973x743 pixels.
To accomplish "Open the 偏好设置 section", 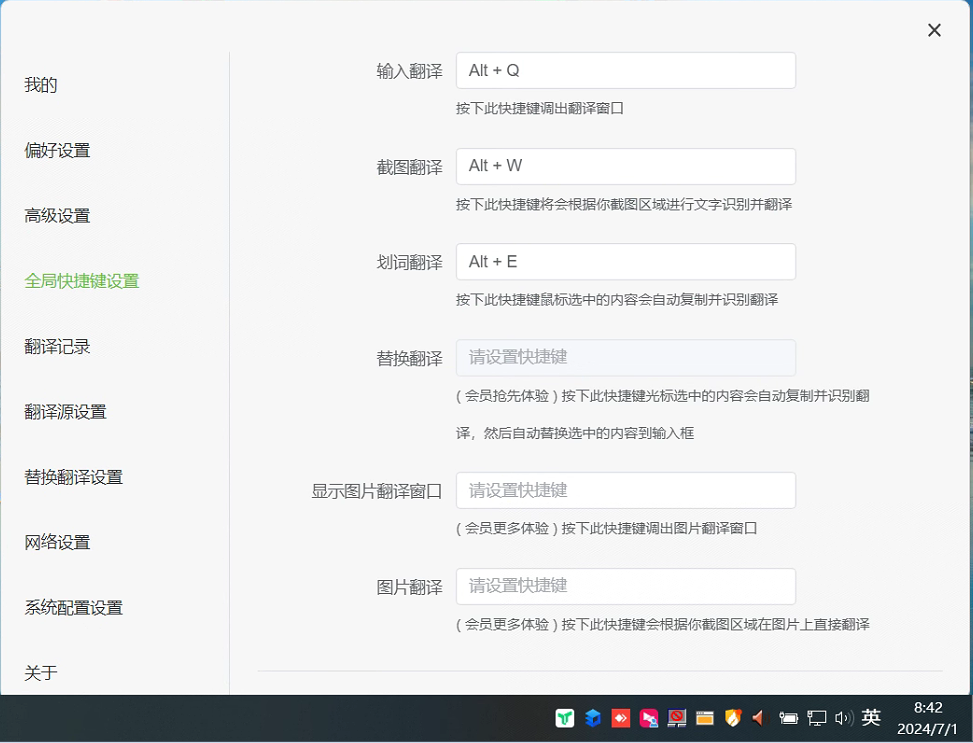I will pos(57,151).
